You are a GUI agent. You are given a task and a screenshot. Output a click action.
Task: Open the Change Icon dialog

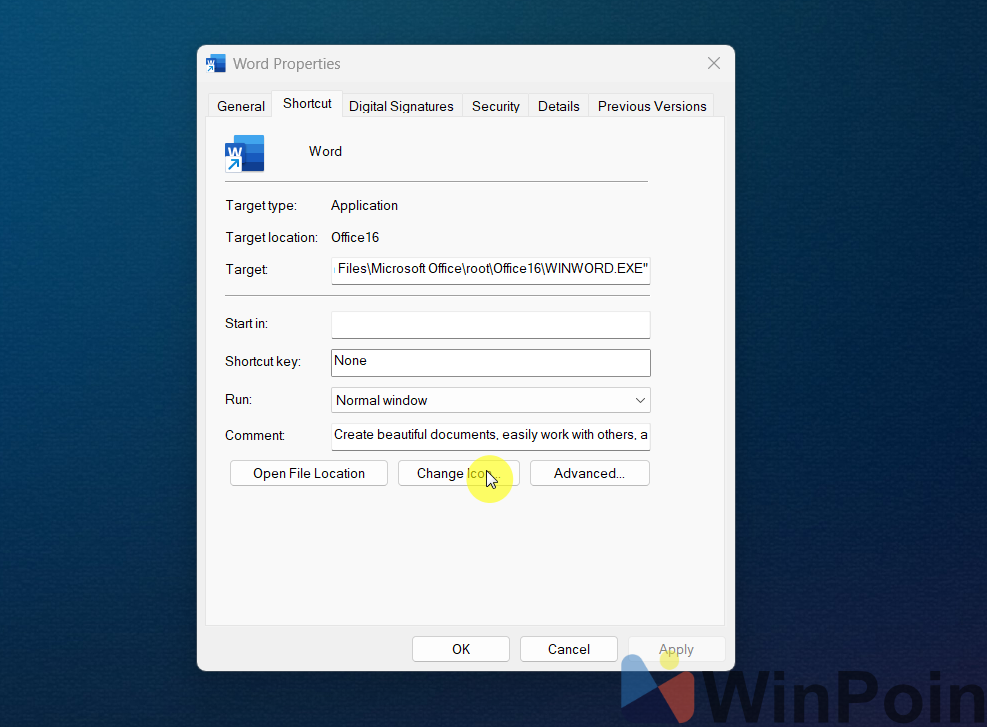point(458,473)
